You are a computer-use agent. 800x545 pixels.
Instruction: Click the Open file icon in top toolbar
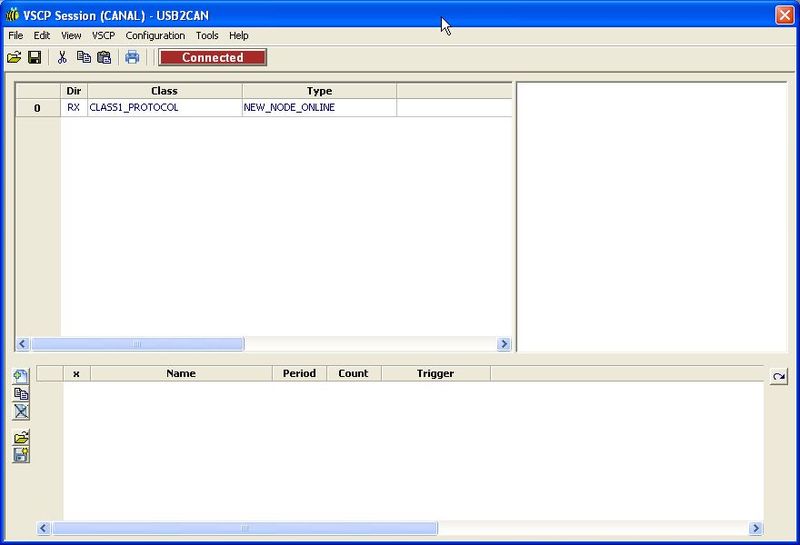[x=14, y=58]
